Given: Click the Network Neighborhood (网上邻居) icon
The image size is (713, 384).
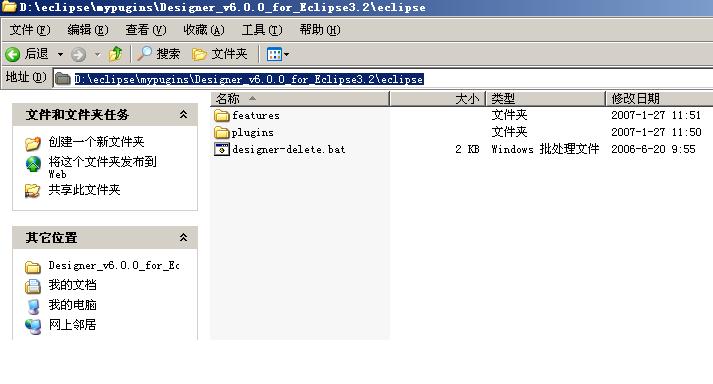Looking at the screenshot, I should 33,326.
